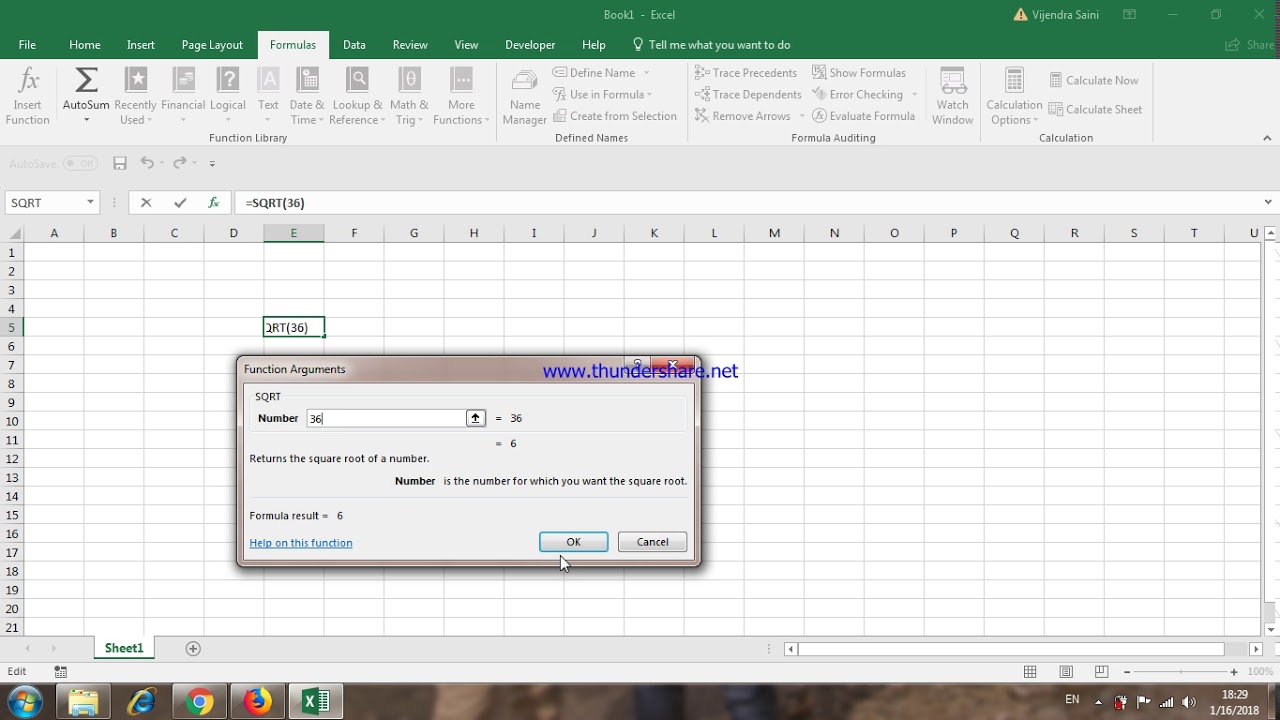Expand the Name Box dropdown
This screenshot has height=720, width=1280.
click(x=90, y=202)
